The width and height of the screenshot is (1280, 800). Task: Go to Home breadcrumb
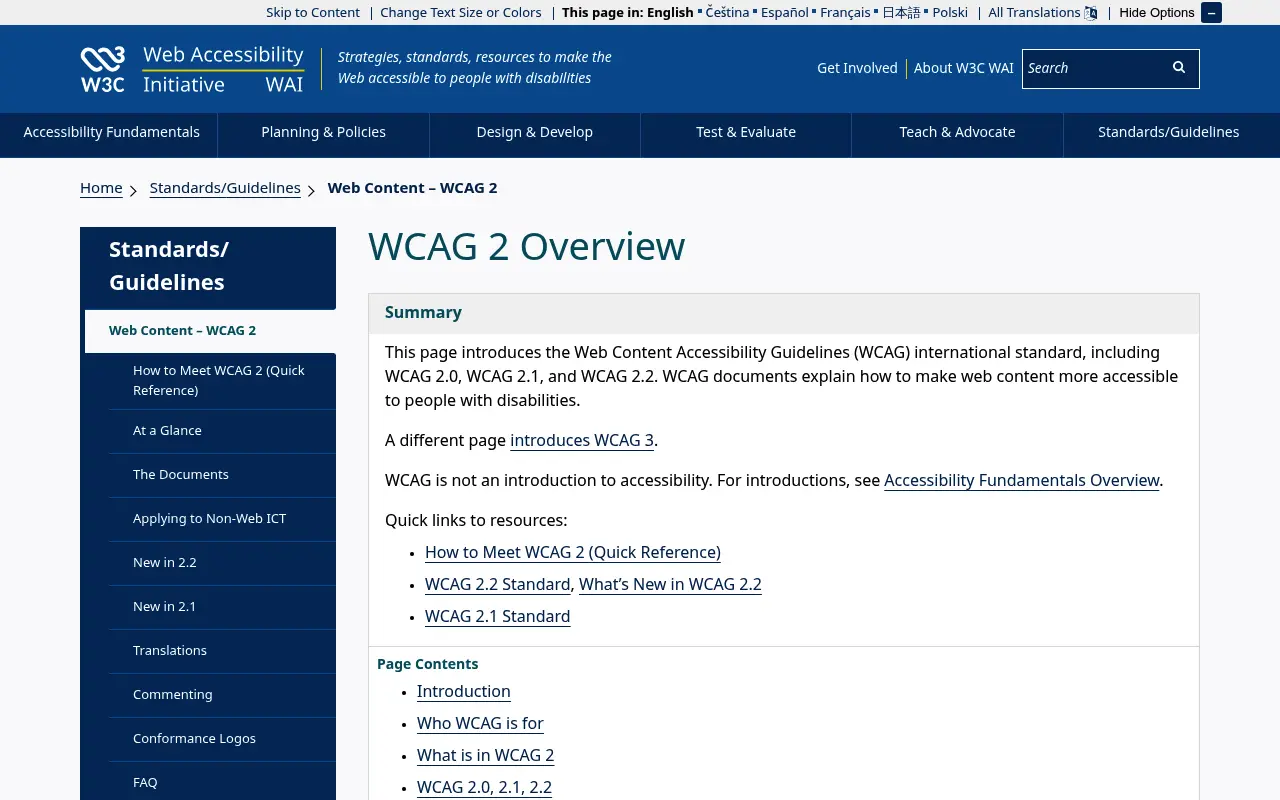[101, 188]
